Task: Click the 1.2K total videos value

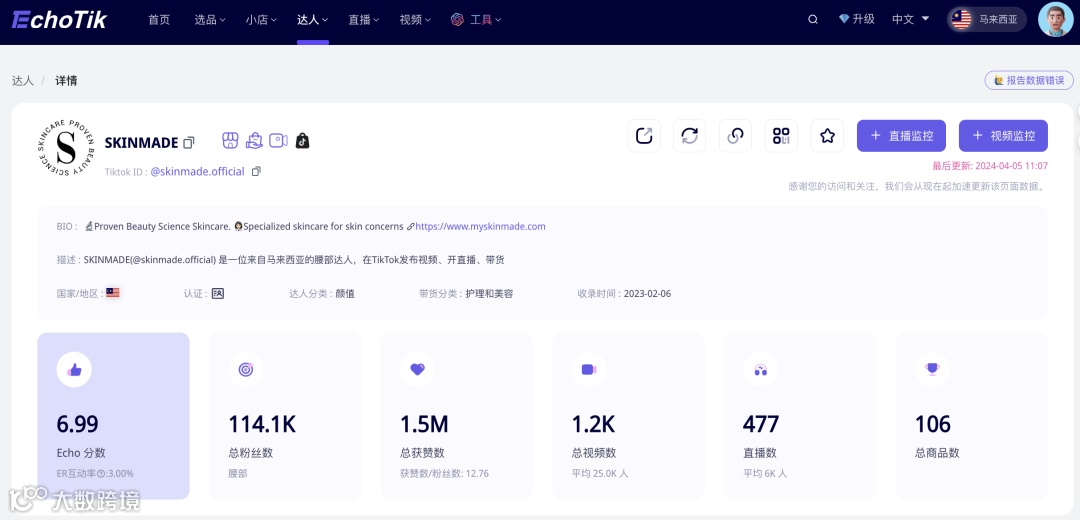Action: (x=594, y=424)
